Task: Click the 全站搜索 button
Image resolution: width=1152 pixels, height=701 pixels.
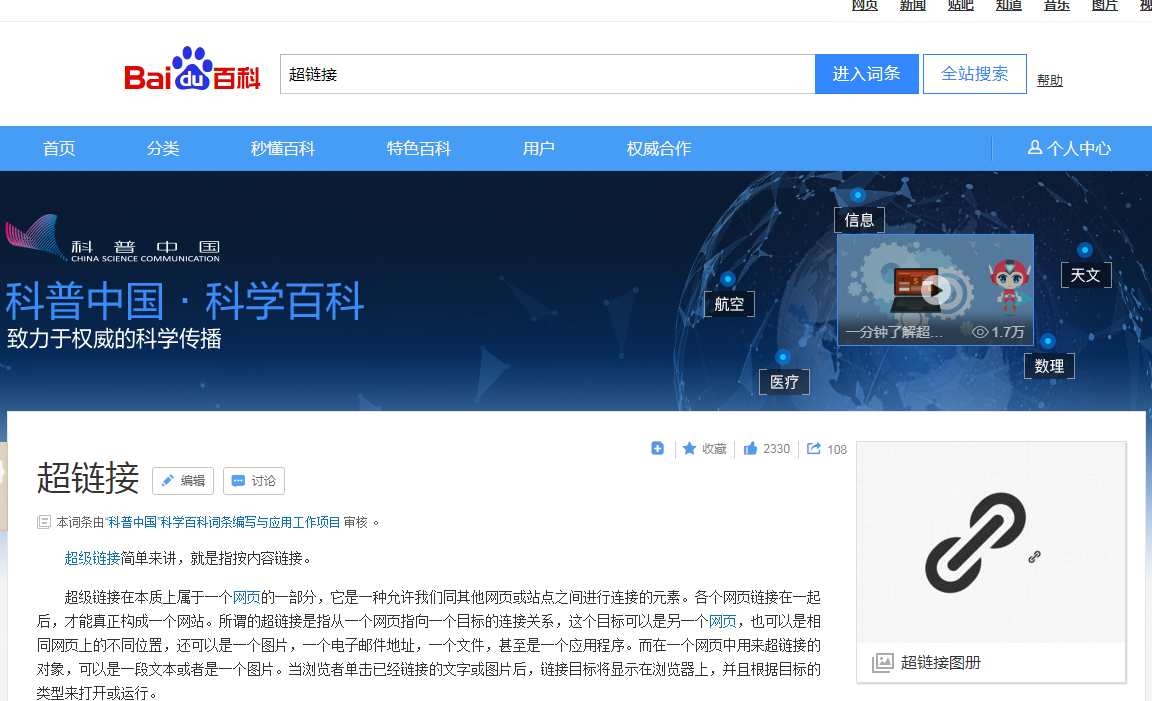Action: tap(974, 73)
